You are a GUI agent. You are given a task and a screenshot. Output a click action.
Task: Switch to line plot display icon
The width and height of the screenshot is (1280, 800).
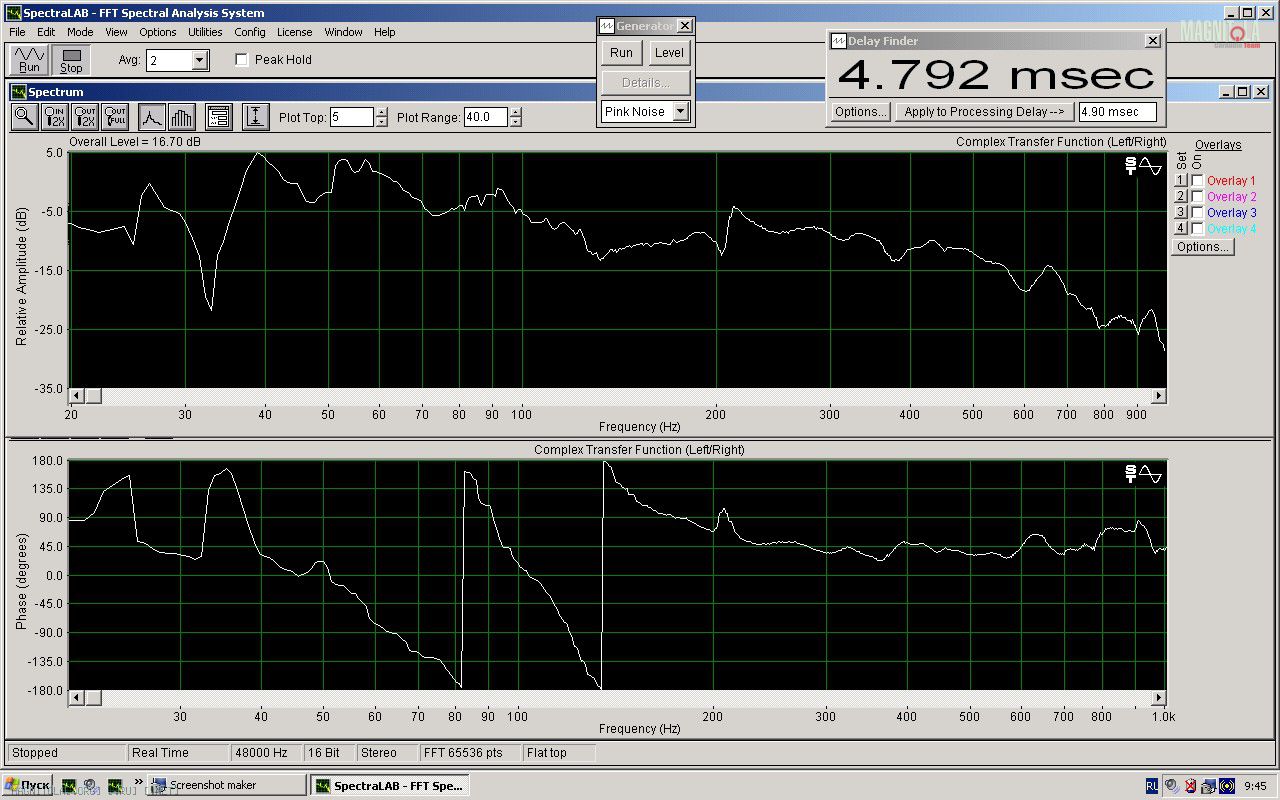pyautogui.click(x=151, y=117)
